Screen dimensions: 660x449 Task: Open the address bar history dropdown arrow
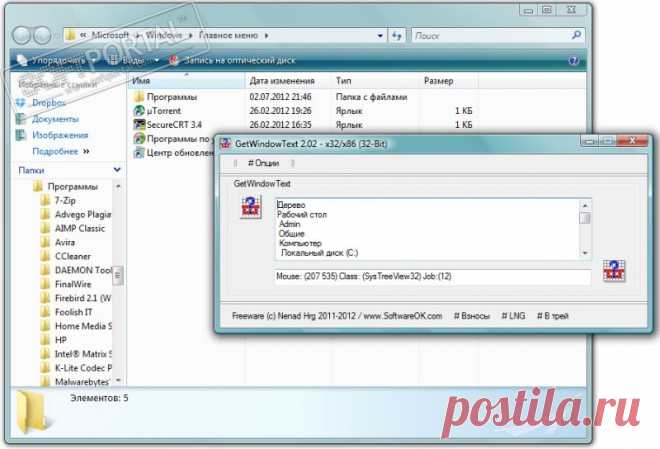[380, 36]
